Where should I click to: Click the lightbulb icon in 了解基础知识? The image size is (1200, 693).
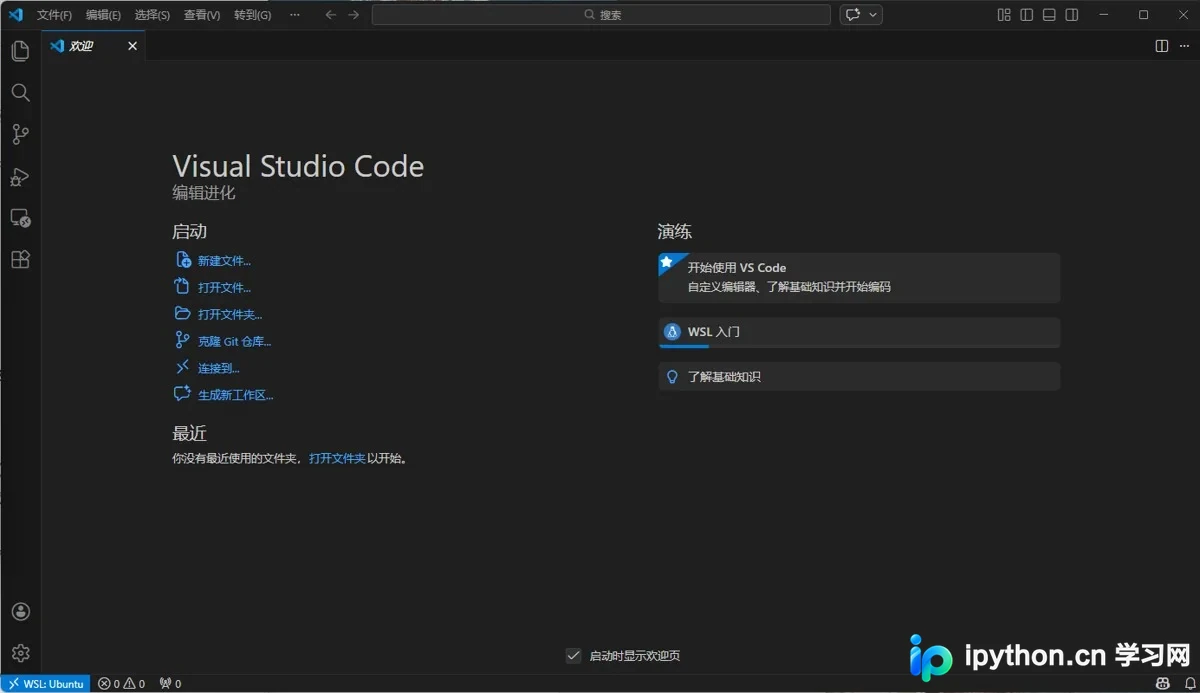click(x=673, y=377)
